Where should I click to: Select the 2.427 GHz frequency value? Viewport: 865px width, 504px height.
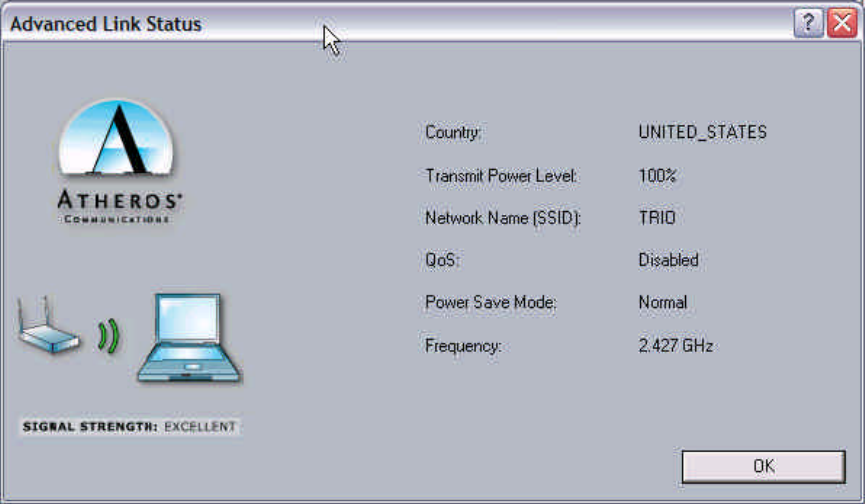click(675, 346)
